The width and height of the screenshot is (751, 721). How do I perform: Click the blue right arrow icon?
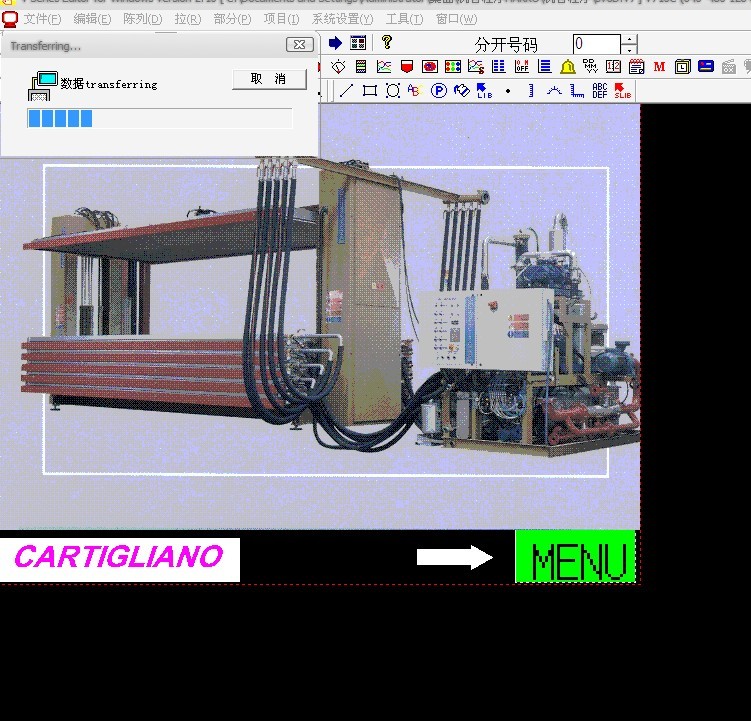pyautogui.click(x=335, y=43)
